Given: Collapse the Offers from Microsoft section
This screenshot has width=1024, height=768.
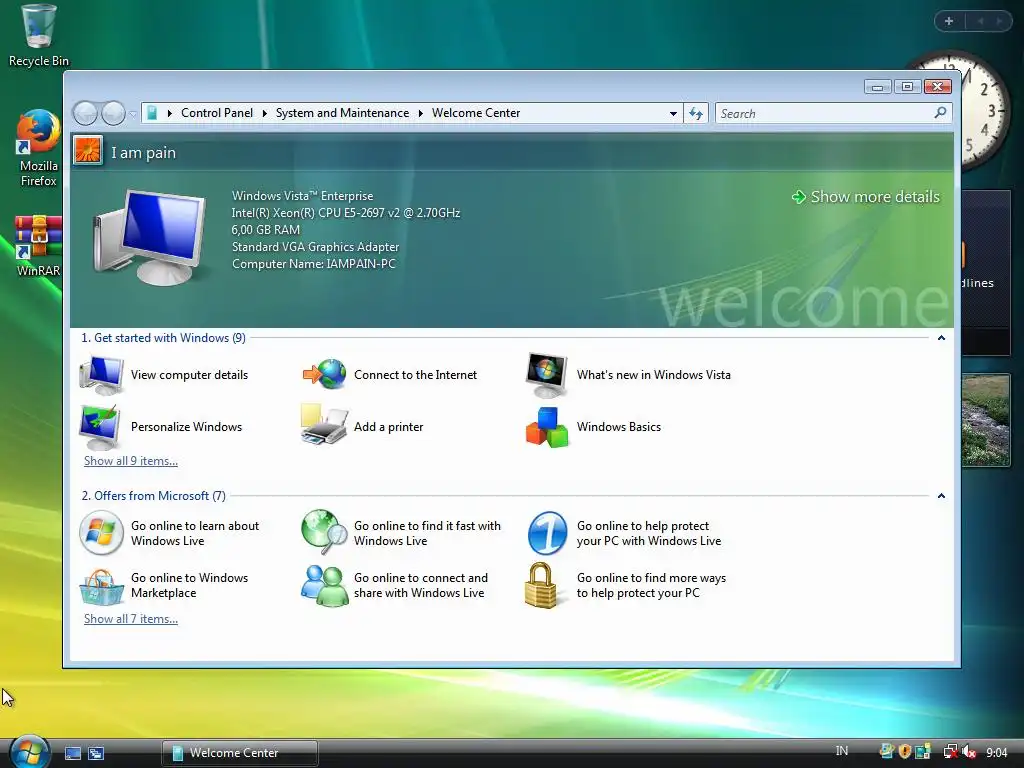Looking at the screenshot, I should point(941,496).
